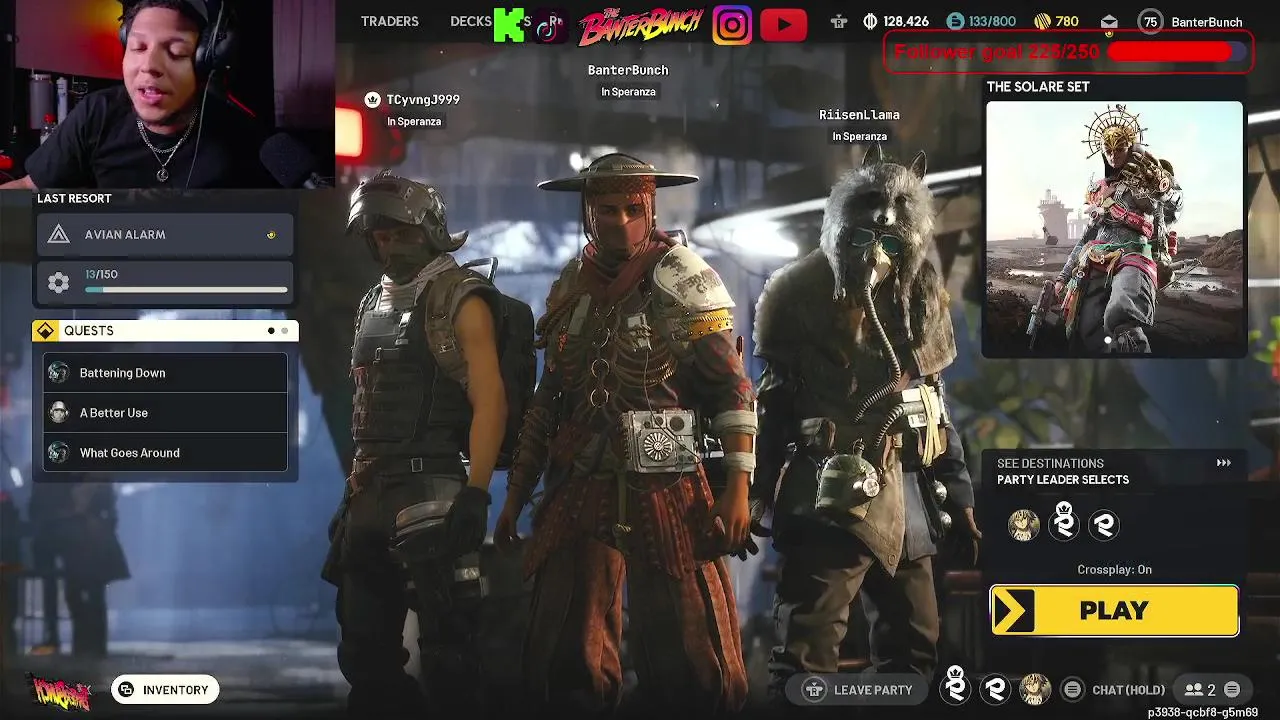Toggle the Crossplay: On setting
The height and width of the screenshot is (720, 1280).
[1114, 570]
